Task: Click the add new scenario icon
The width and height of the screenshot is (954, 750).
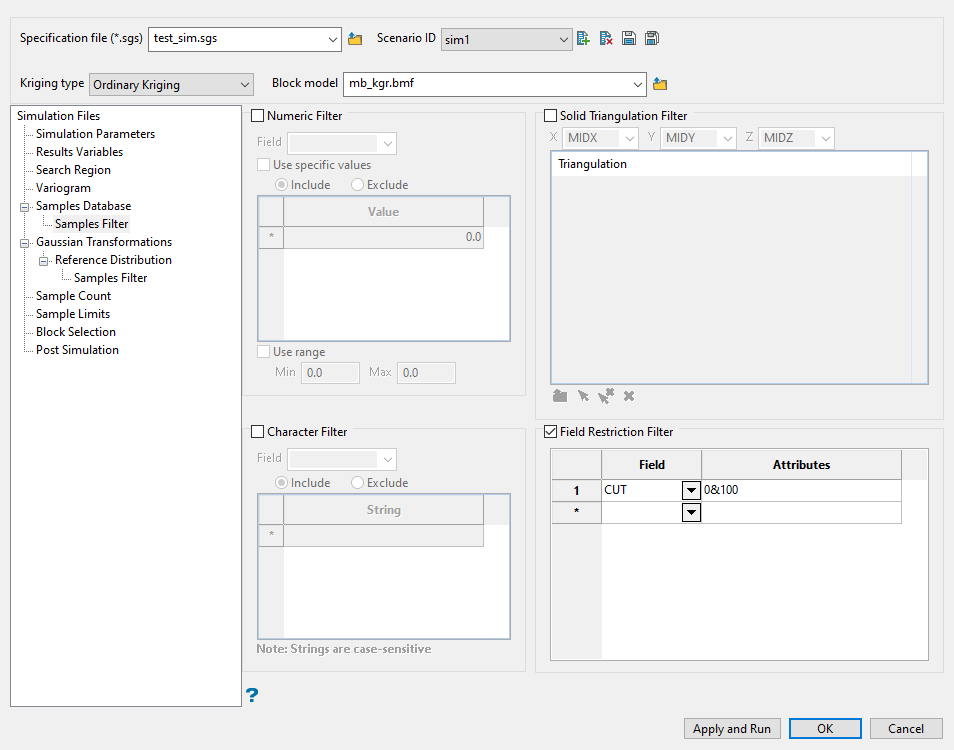Action: pyautogui.click(x=584, y=39)
